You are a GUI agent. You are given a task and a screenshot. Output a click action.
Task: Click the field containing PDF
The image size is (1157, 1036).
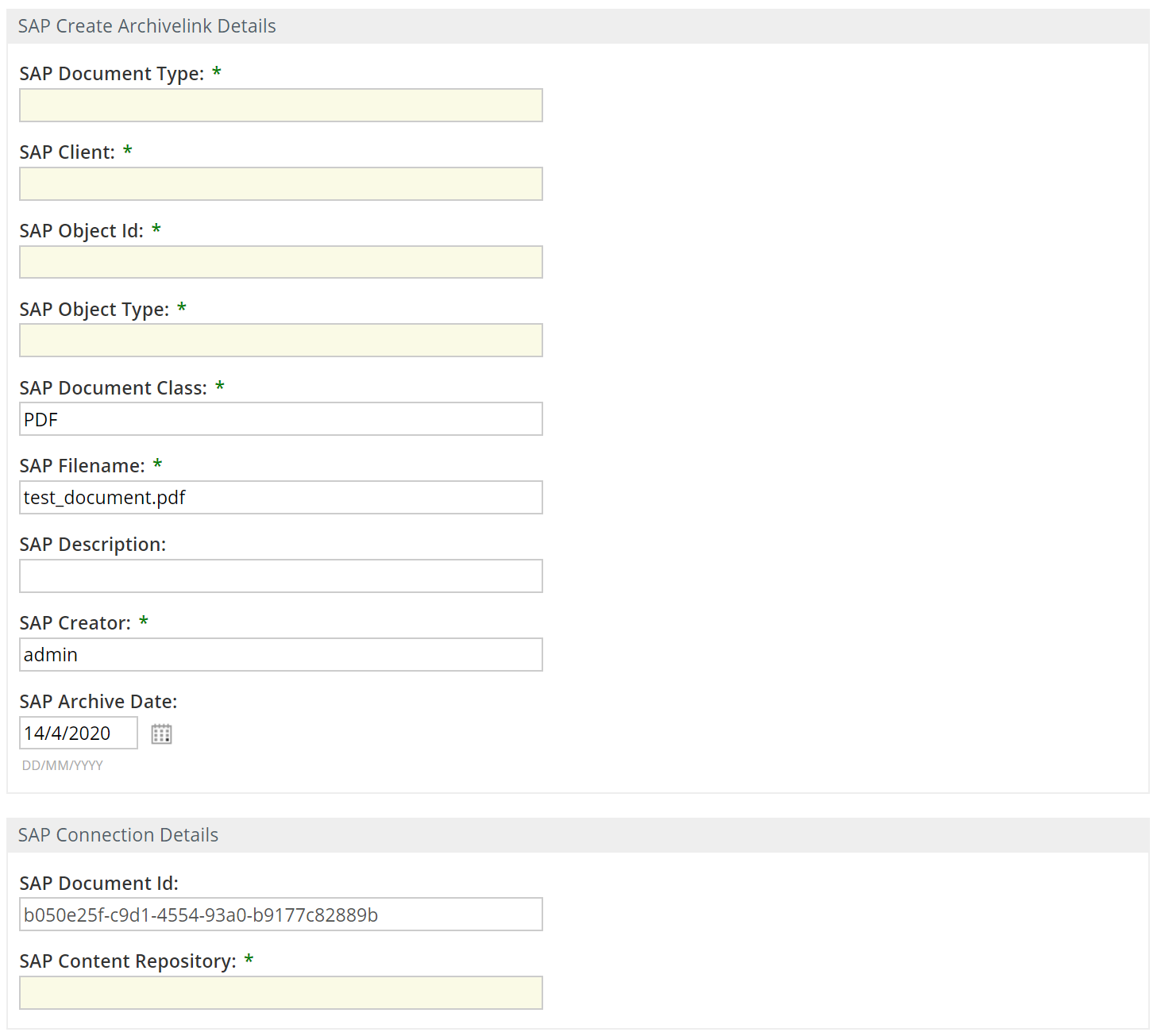click(280, 418)
